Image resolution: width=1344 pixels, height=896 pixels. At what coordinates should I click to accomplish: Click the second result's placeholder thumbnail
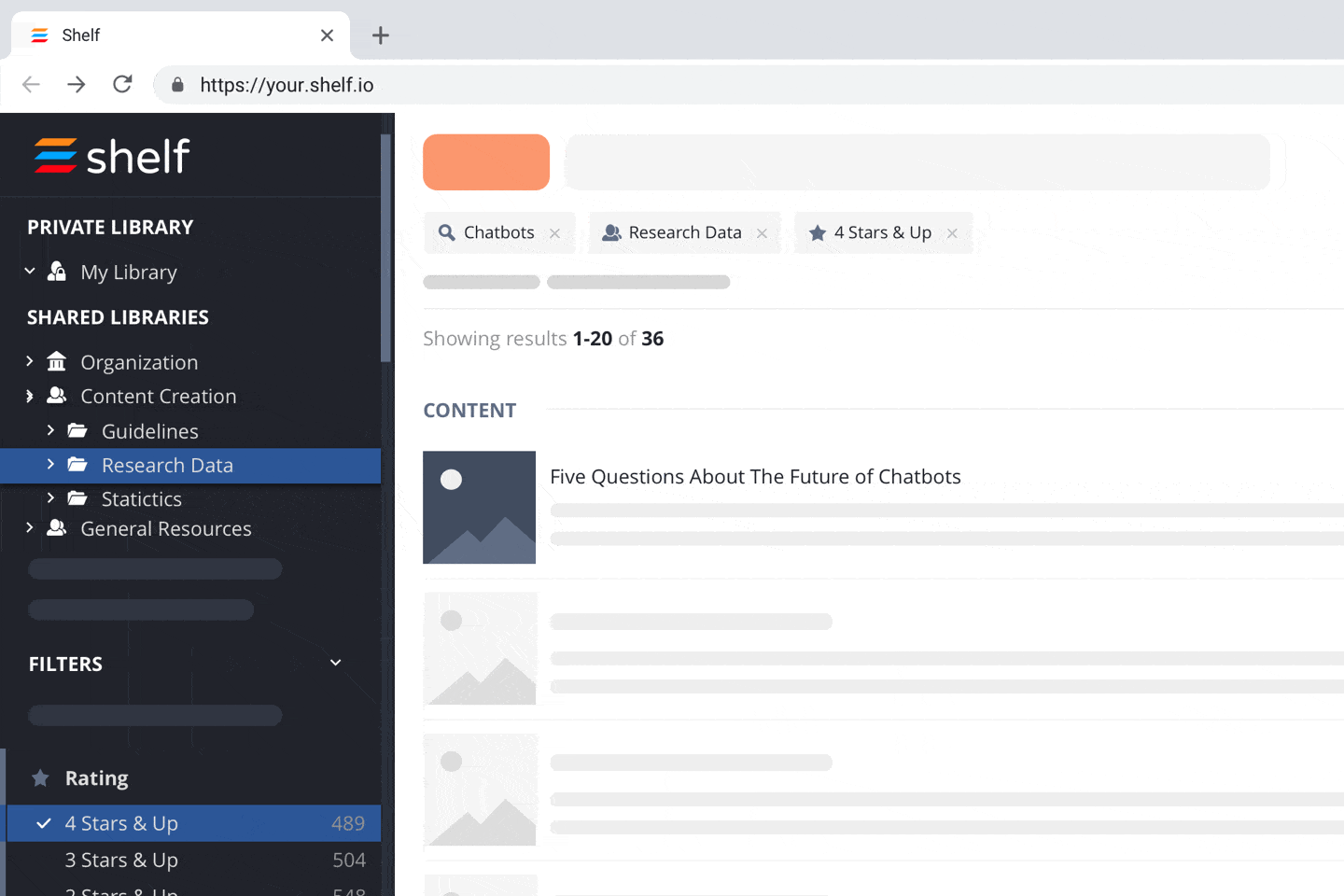click(x=480, y=648)
